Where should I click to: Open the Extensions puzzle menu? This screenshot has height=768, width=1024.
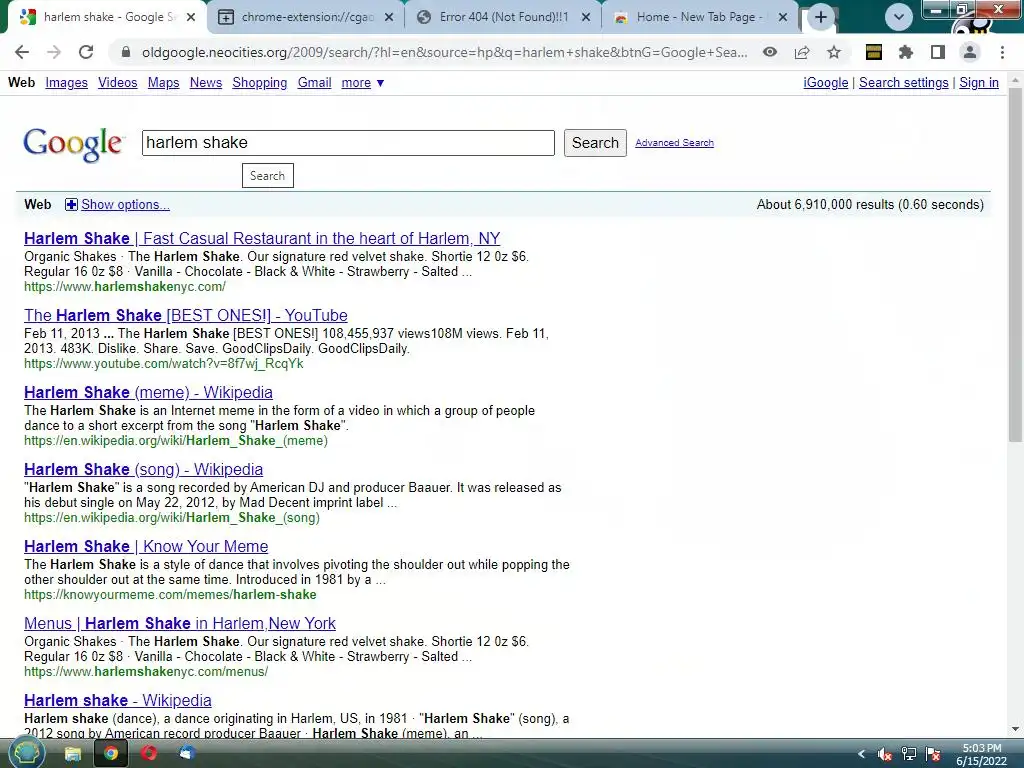click(906, 52)
